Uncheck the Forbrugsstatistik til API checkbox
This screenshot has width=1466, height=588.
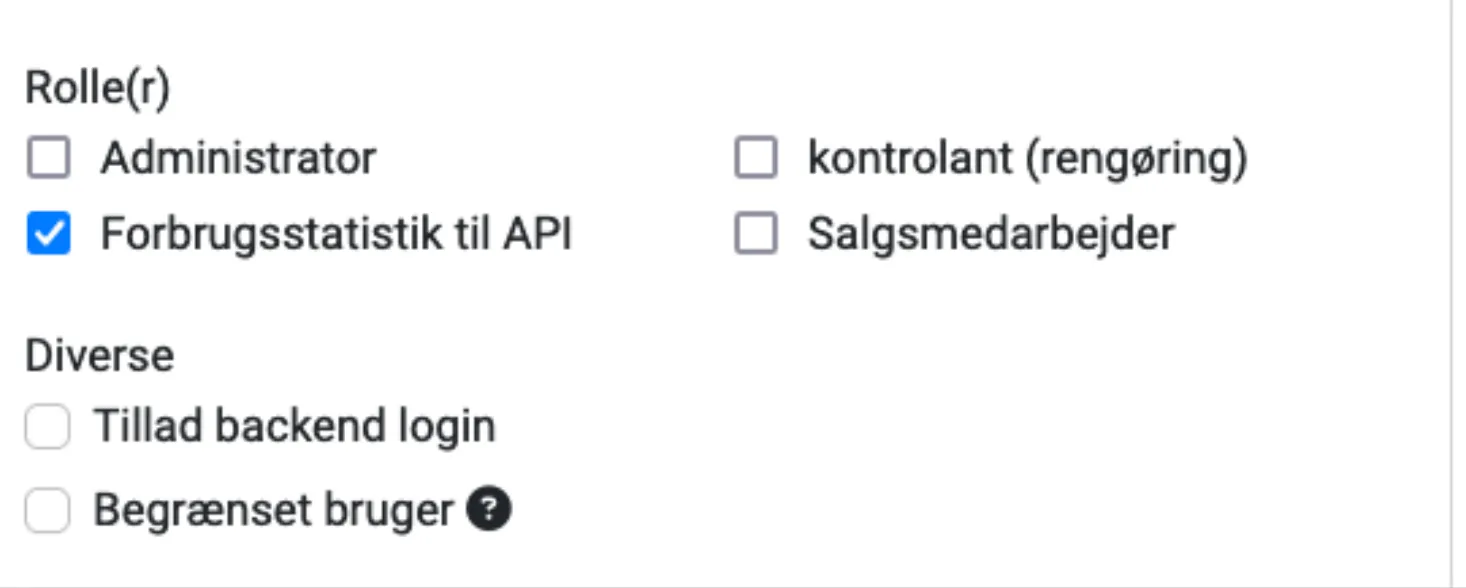48,235
